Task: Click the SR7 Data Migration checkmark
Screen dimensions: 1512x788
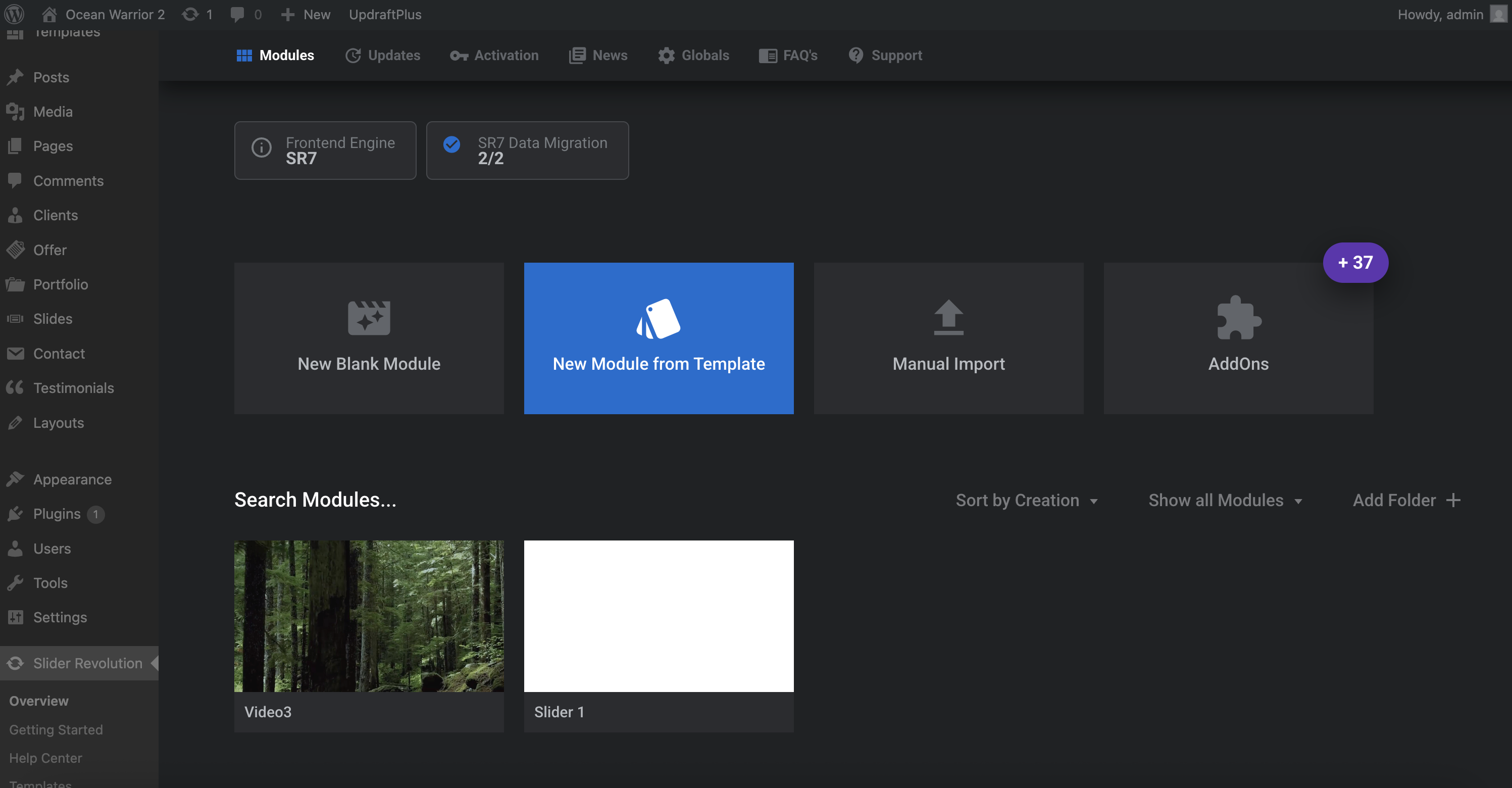Action: [x=451, y=144]
